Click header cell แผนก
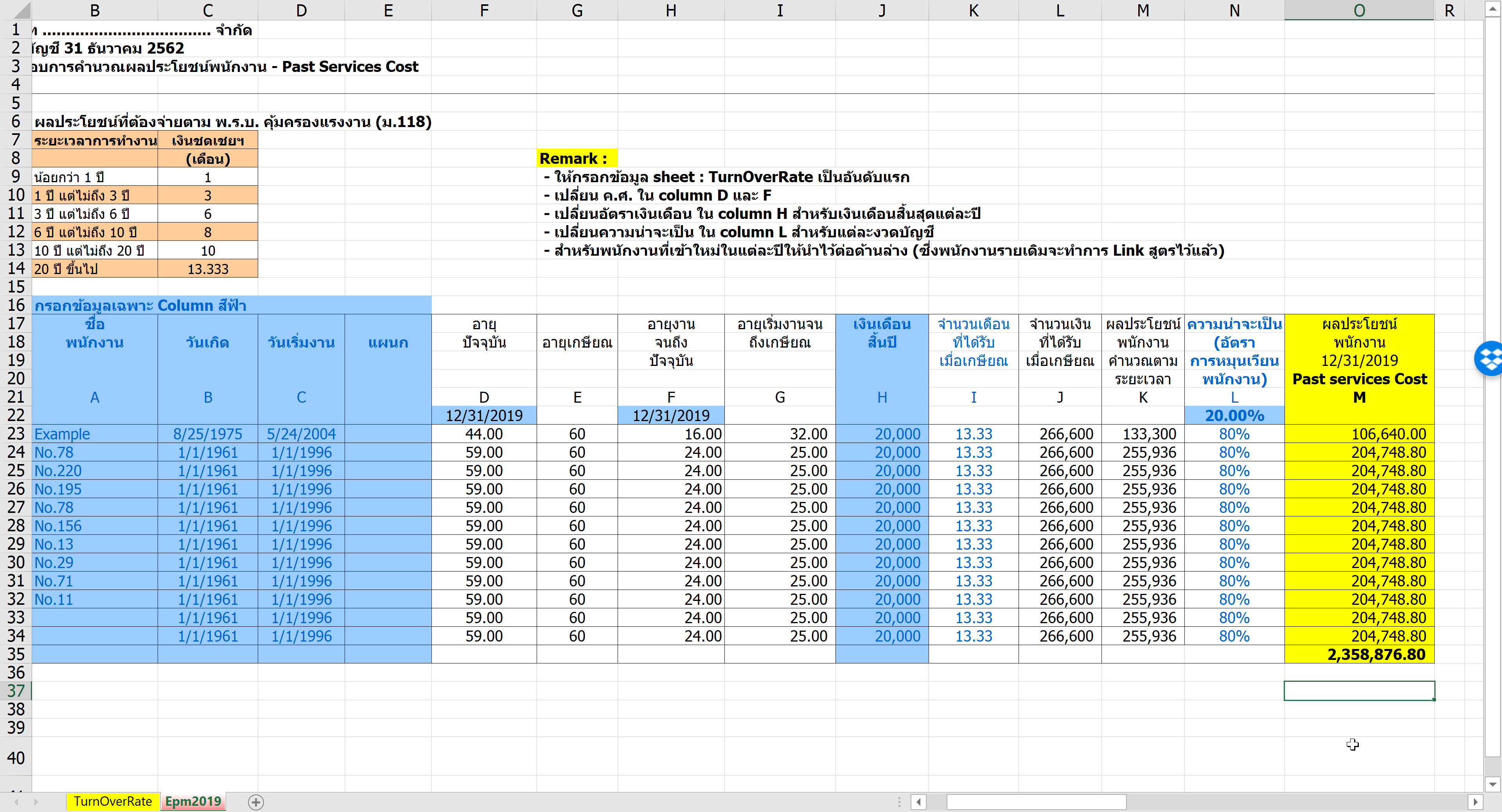This screenshot has width=1502, height=812. coord(388,342)
